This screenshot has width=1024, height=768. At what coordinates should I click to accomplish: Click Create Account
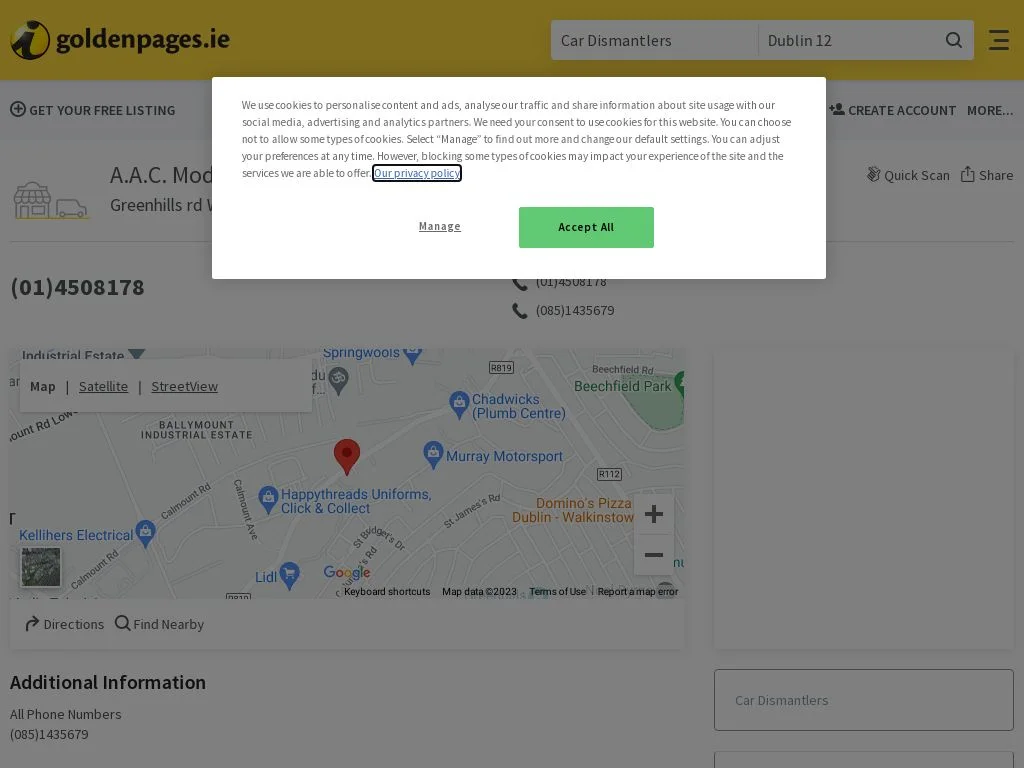tap(892, 110)
